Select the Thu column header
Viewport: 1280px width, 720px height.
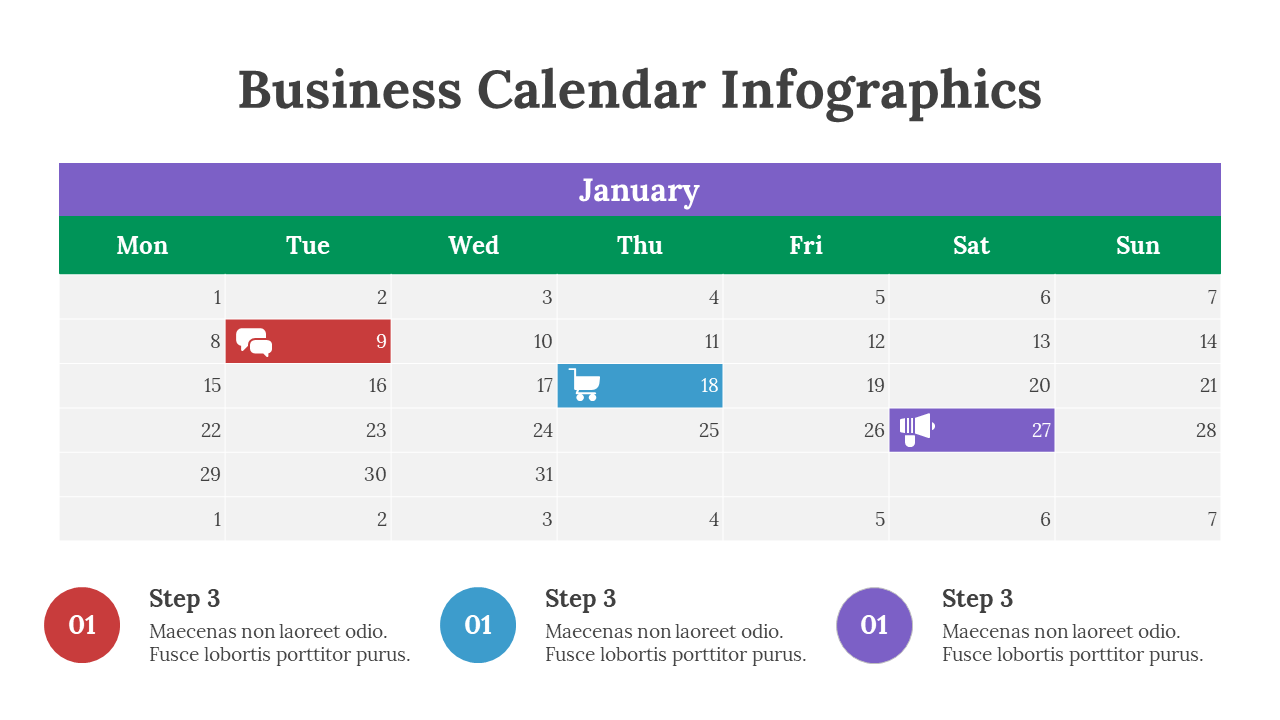coord(640,246)
